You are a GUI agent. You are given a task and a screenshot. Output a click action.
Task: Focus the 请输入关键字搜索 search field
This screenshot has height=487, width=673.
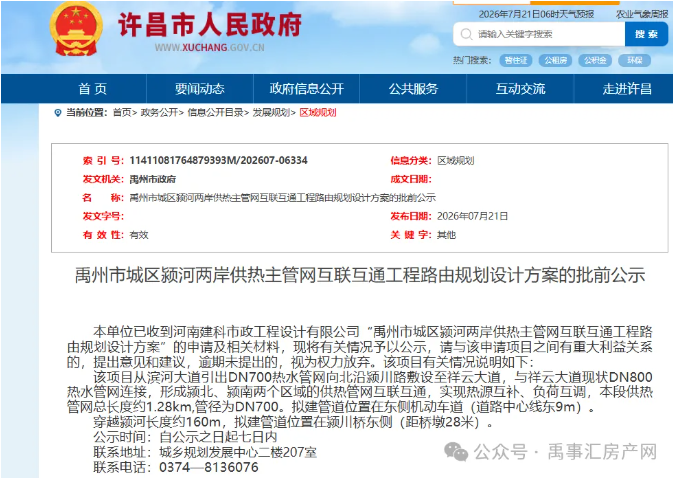click(x=539, y=34)
